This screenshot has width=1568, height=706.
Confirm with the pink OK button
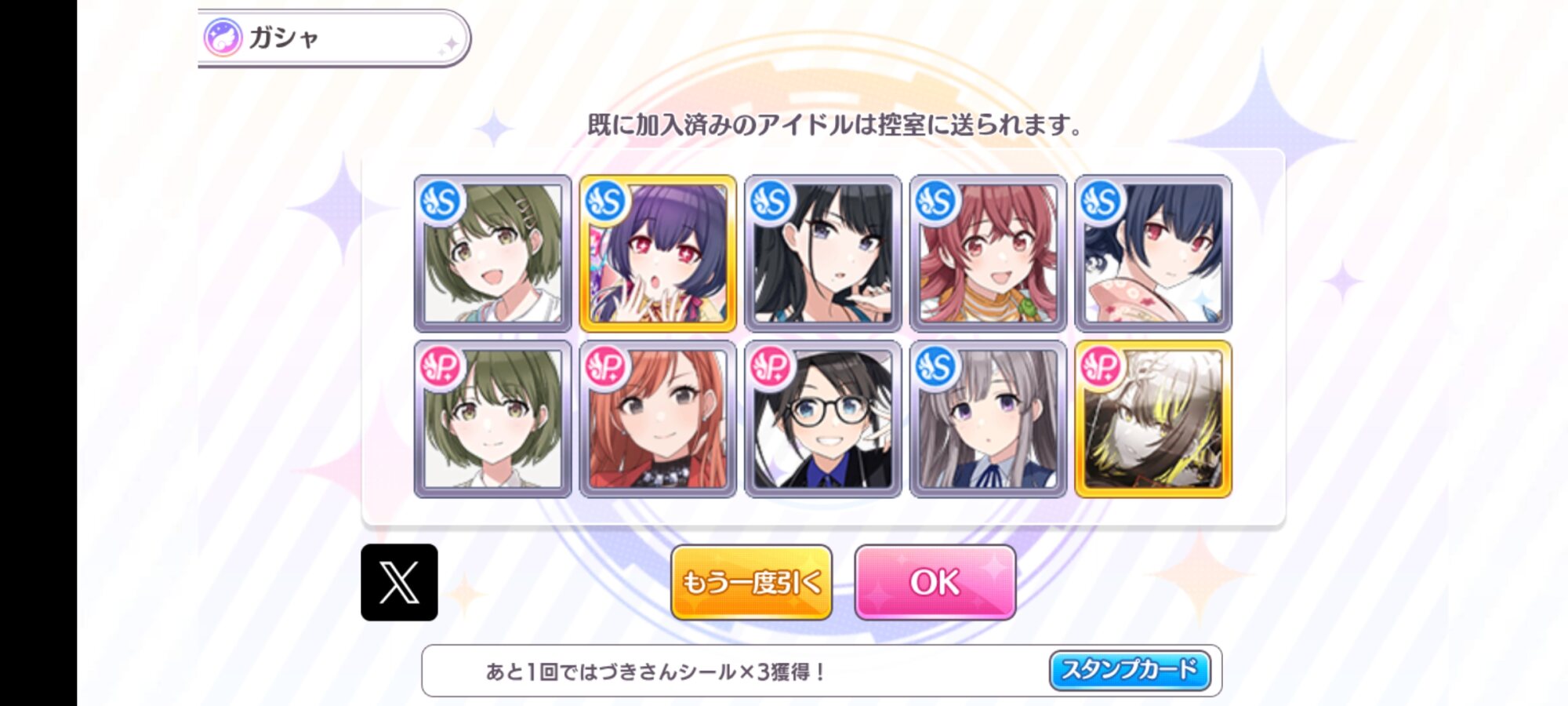click(x=935, y=582)
